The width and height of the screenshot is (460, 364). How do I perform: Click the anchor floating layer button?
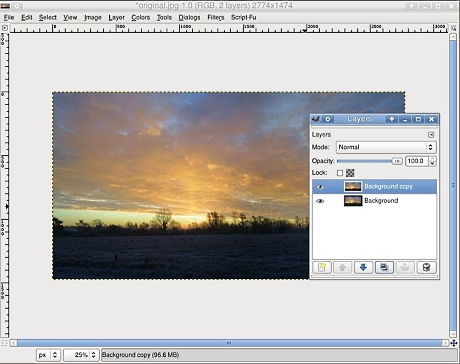click(x=405, y=267)
